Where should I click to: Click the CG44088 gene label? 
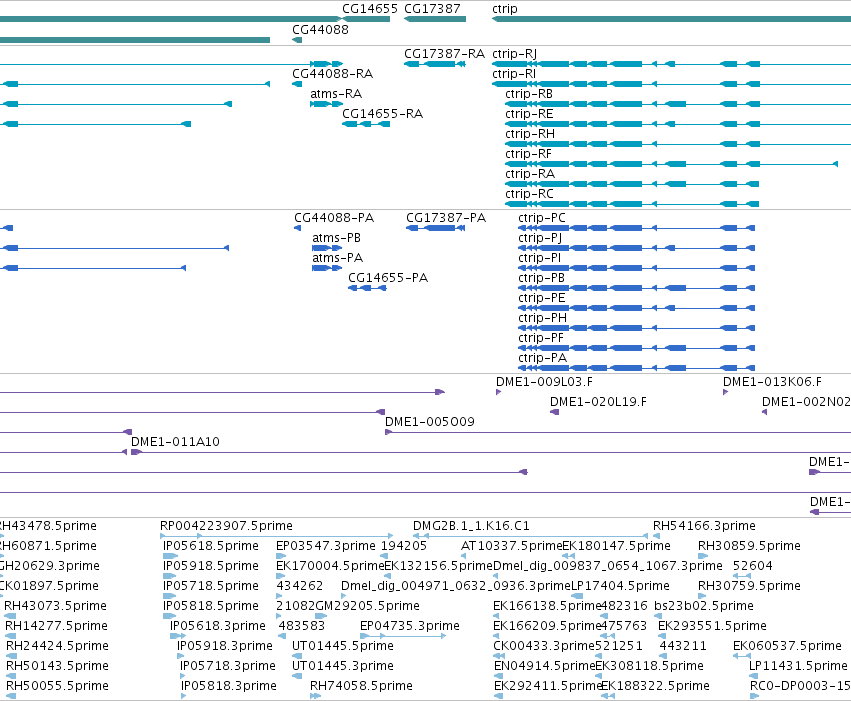tap(320, 30)
